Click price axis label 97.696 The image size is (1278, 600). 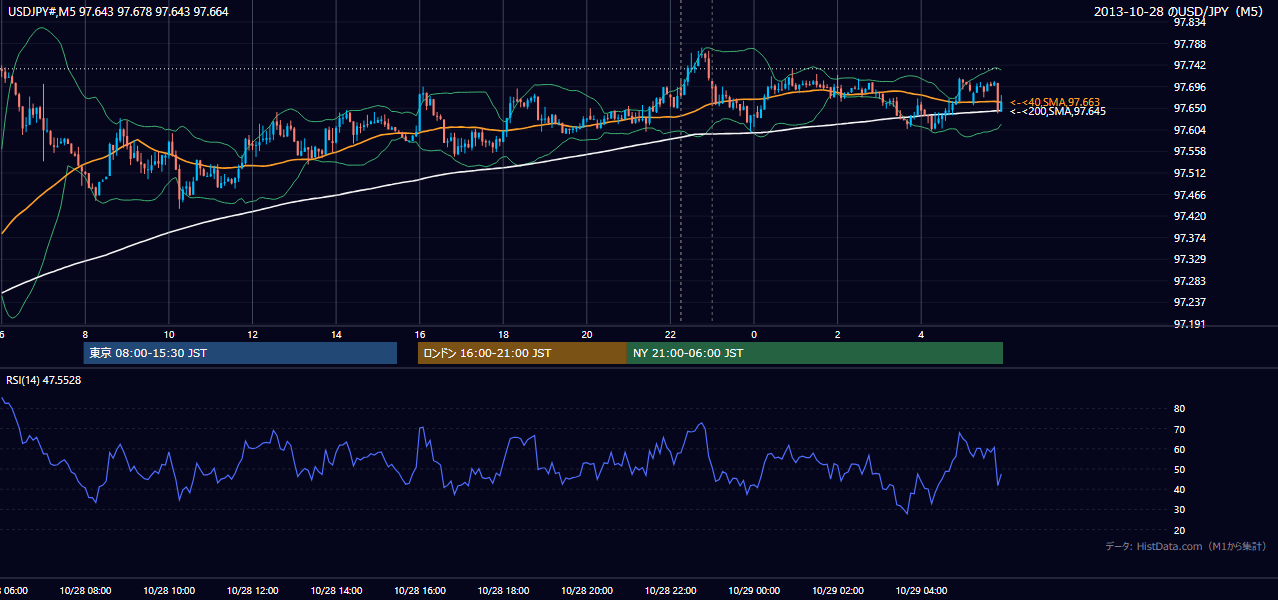1190,87
